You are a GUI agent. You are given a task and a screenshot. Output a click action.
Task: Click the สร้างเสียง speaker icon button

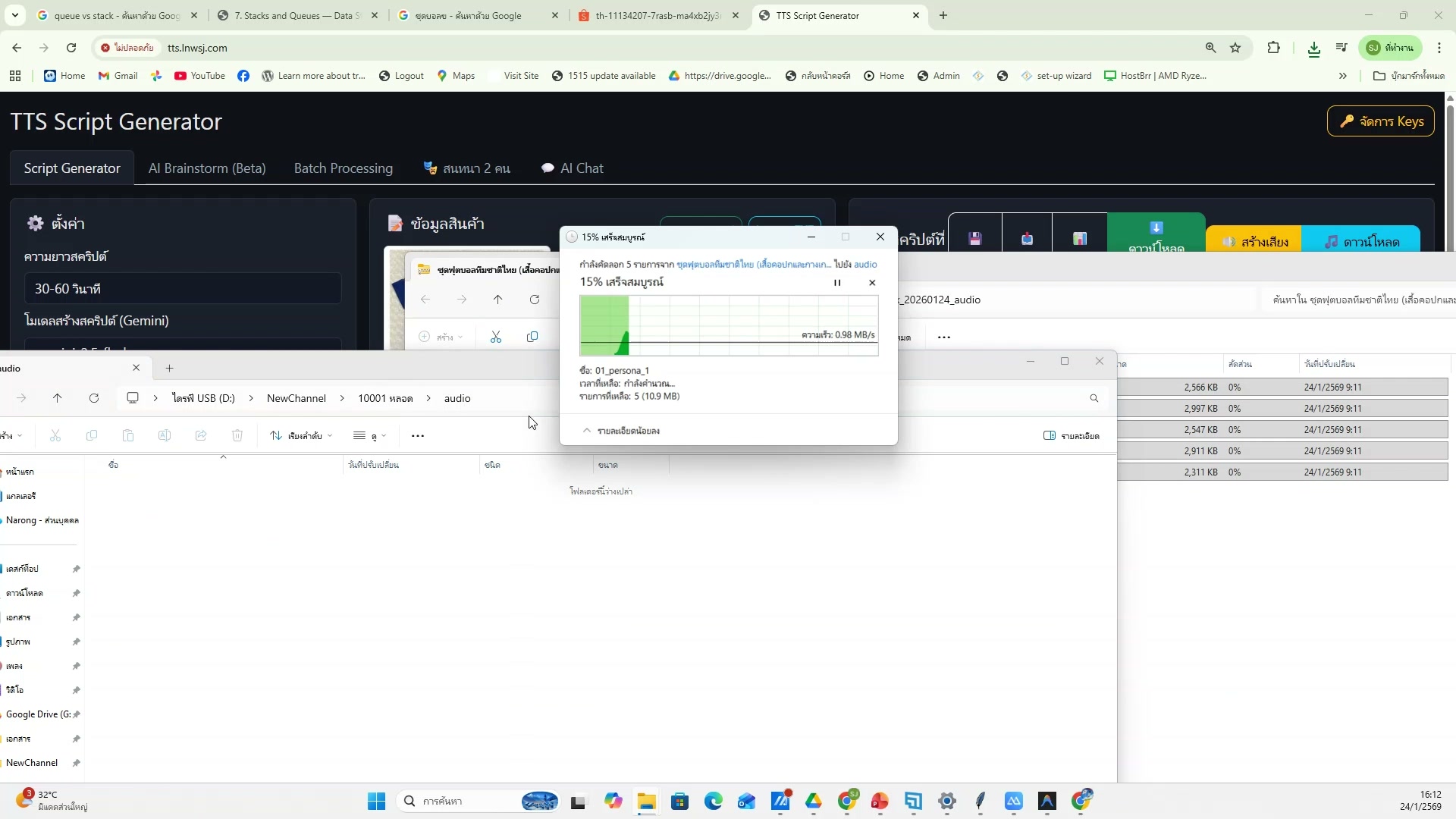click(x=1255, y=240)
